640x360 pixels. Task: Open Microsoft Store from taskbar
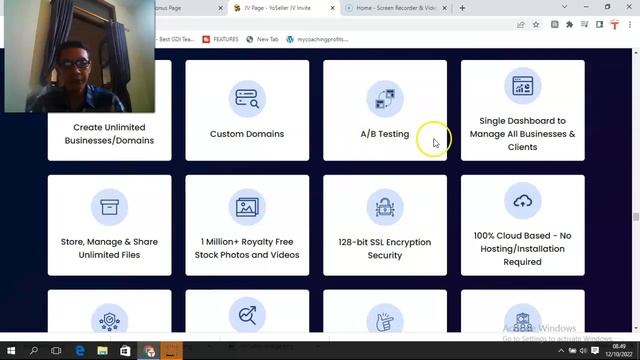tap(125, 351)
